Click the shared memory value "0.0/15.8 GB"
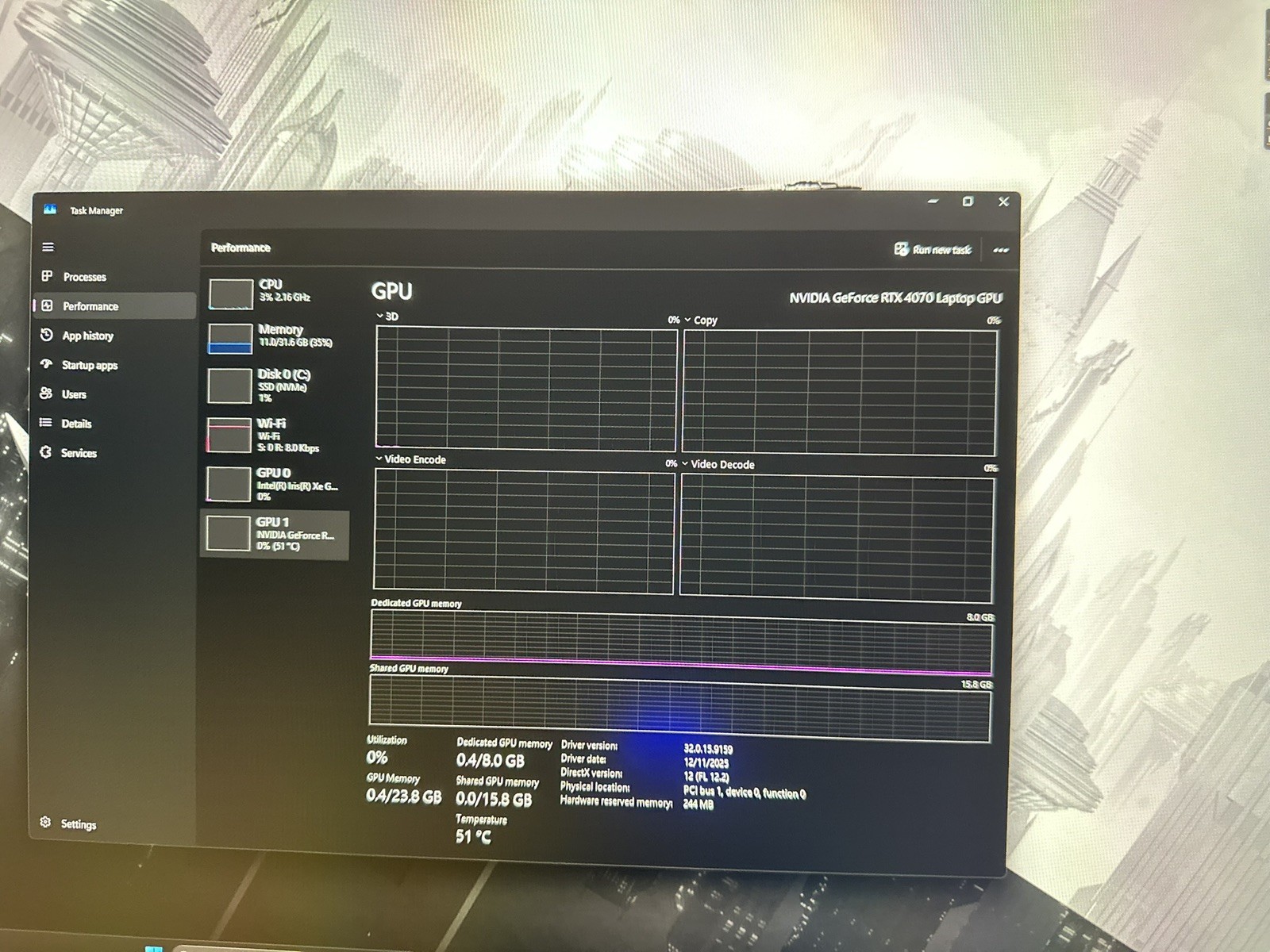This screenshot has width=1270, height=952. (x=493, y=800)
